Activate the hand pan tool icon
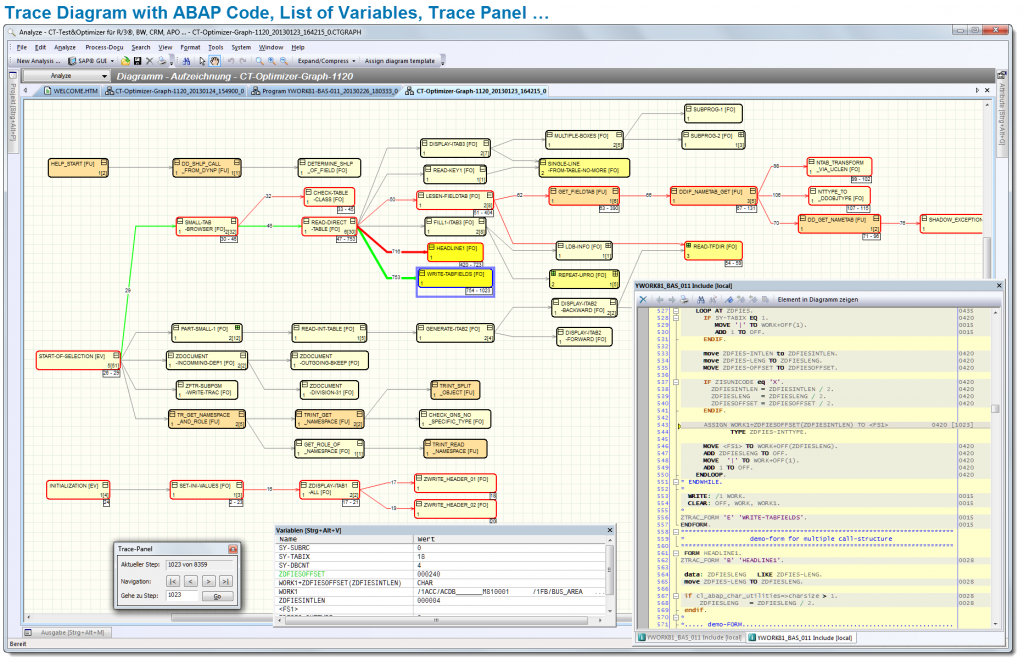The height and width of the screenshot is (662, 1024). point(216,60)
